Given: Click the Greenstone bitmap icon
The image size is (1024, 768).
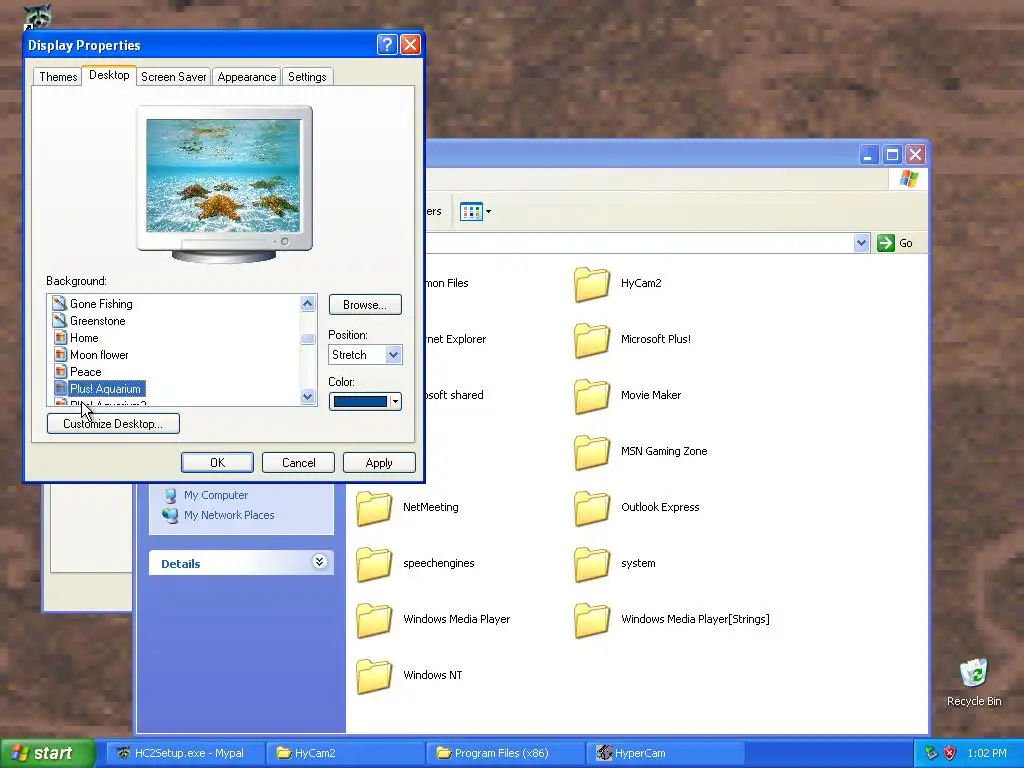Looking at the screenshot, I should [59, 320].
